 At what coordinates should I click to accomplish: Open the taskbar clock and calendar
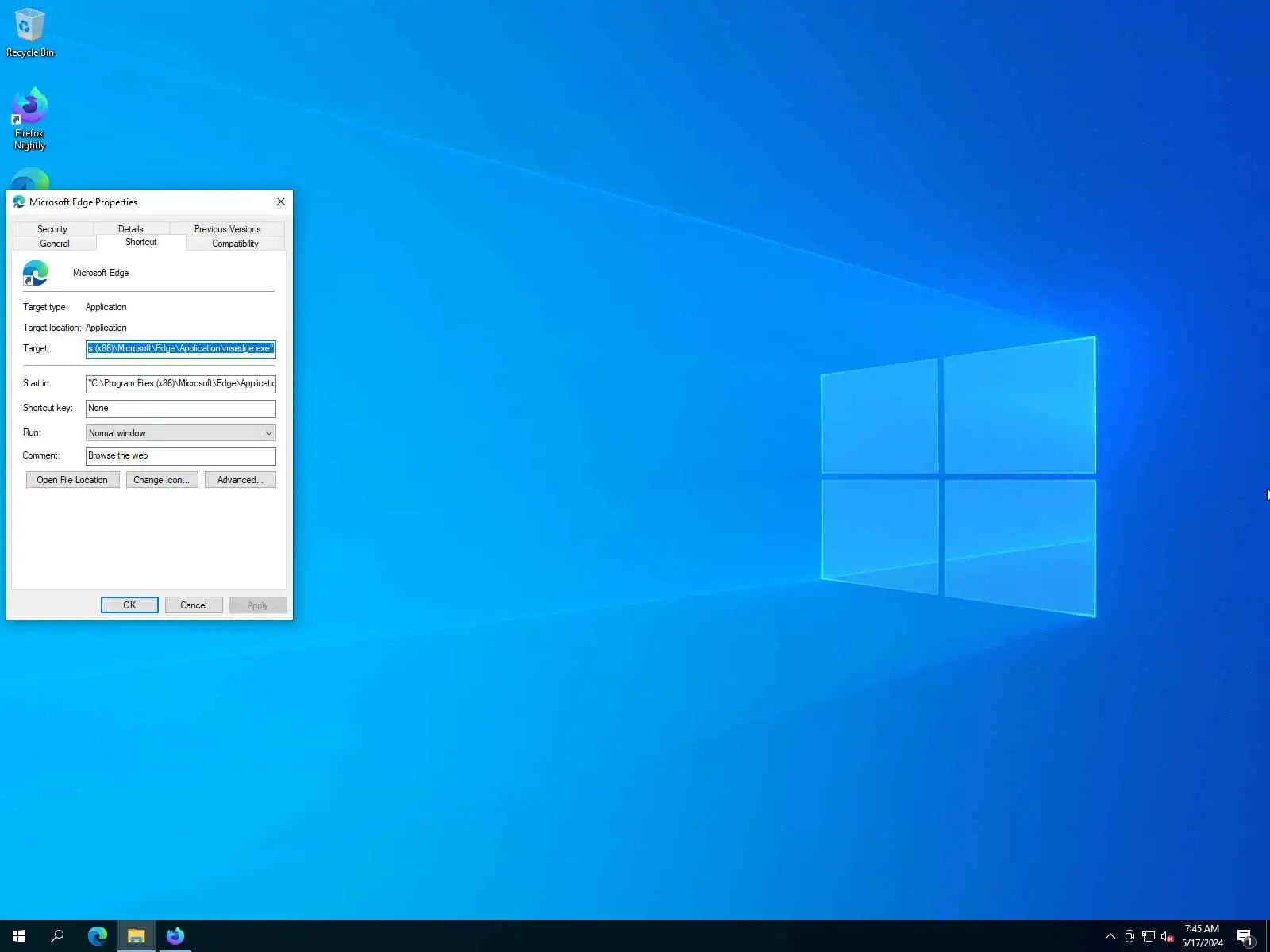pos(1203,936)
